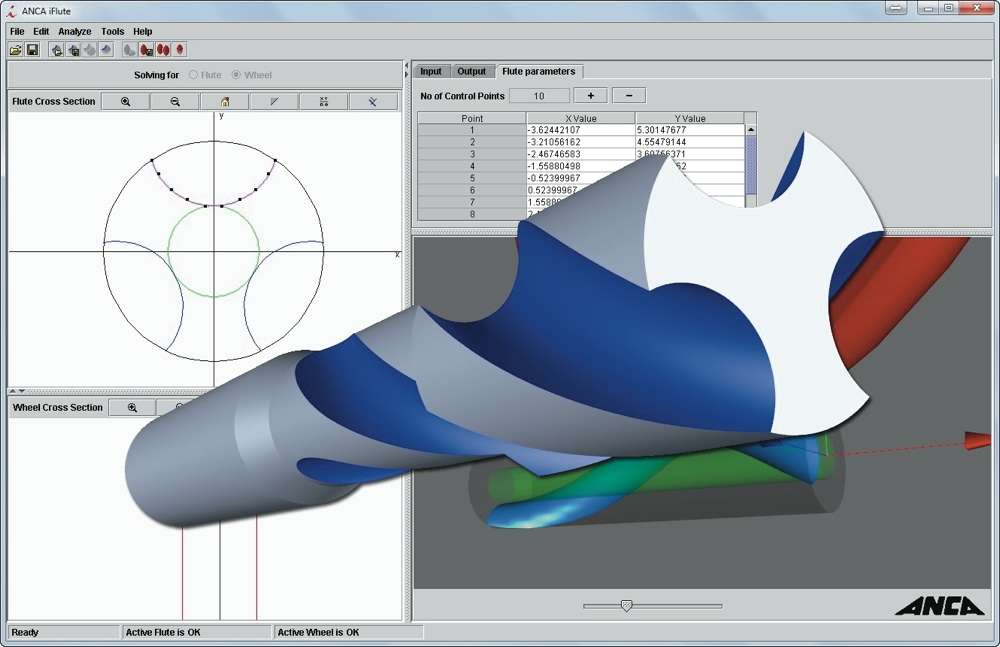Click the faded gray flute toolbar icon
The height and width of the screenshot is (647, 1000).
[x=90, y=50]
